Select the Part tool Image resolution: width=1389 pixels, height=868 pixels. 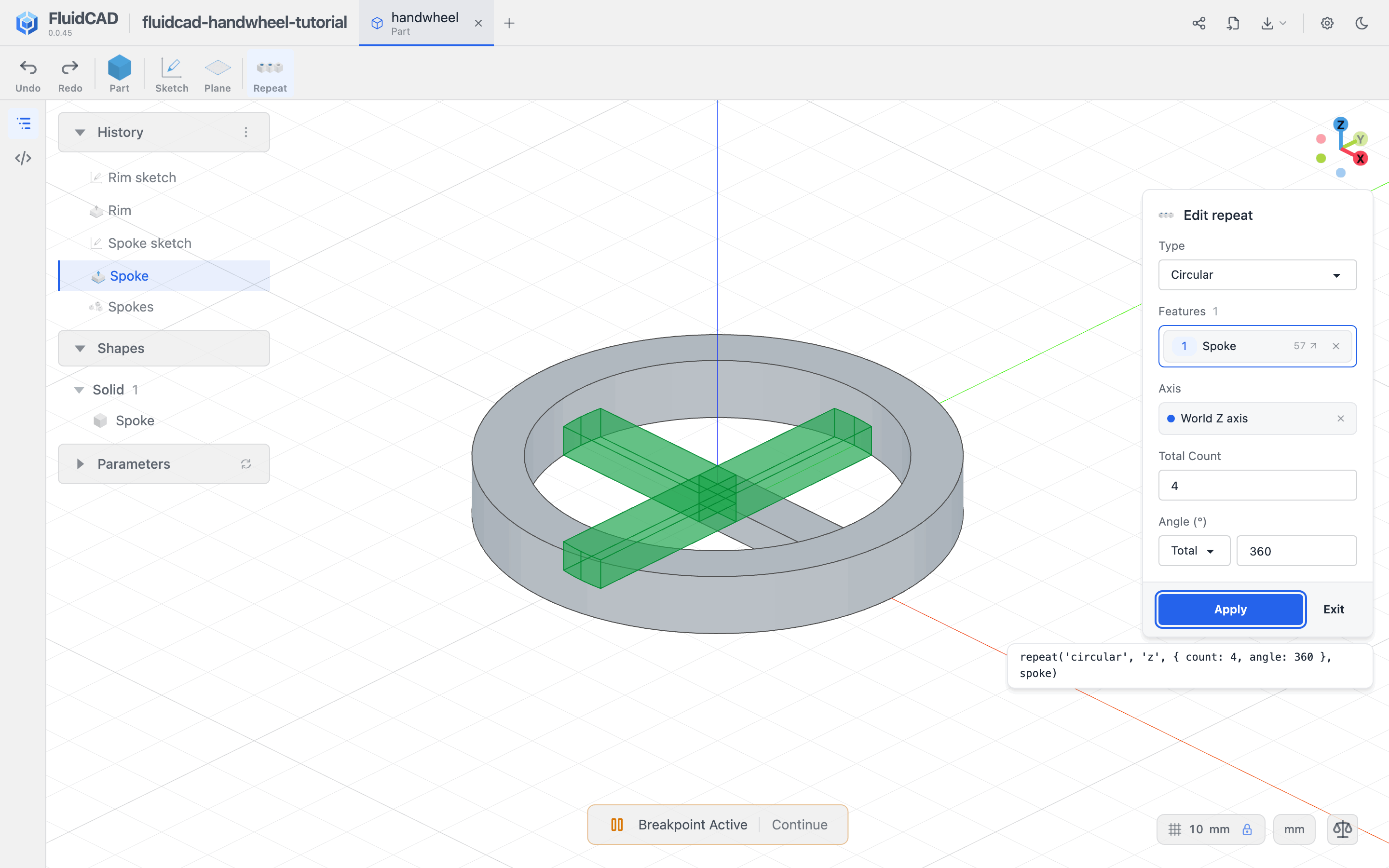click(120, 75)
